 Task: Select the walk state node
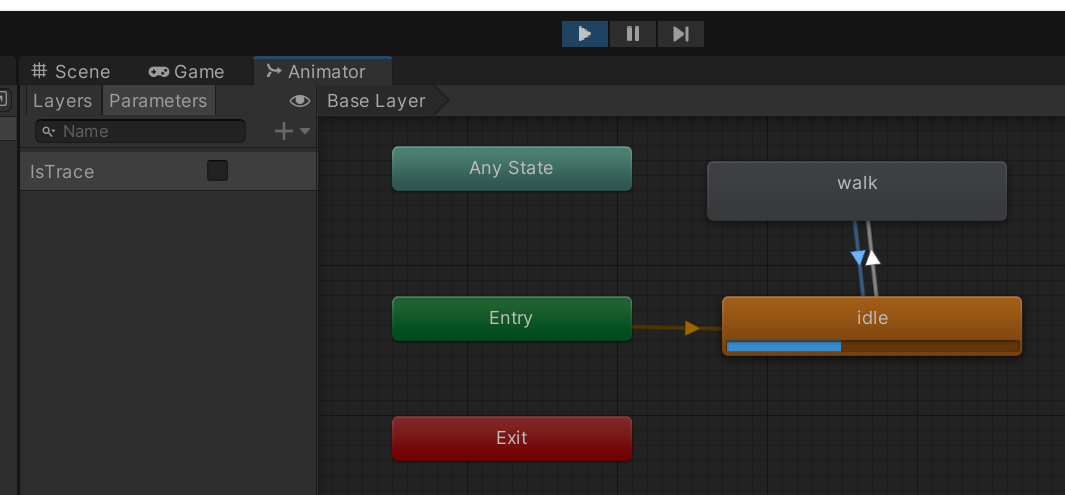coord(857,191)
